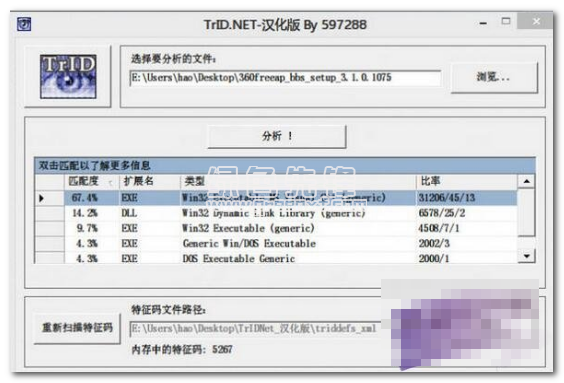Click the 类型 column header
The image size is (564, 383).
point(298,181)
